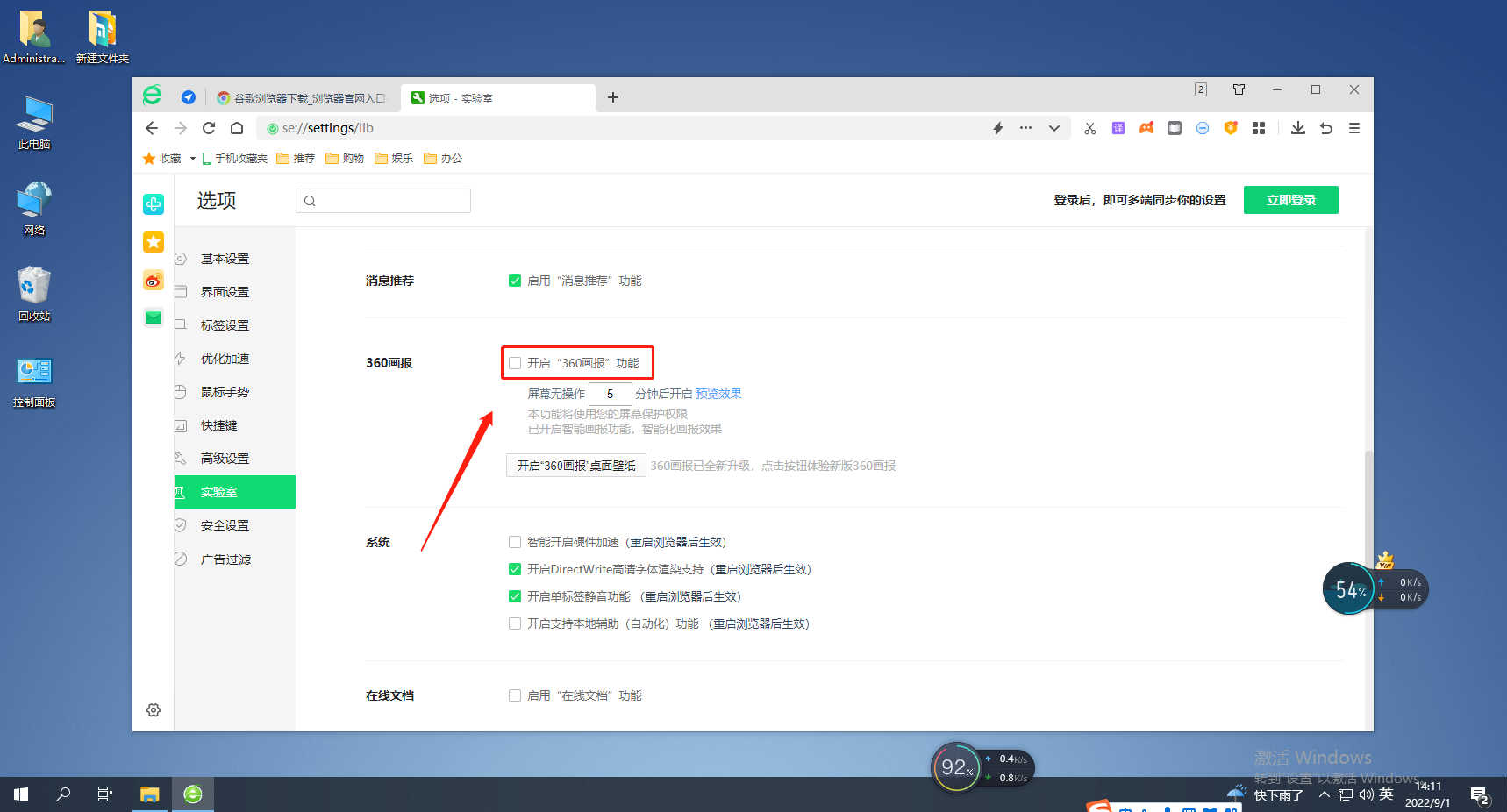Open 鼠标手势 settings section

[225, 392]
